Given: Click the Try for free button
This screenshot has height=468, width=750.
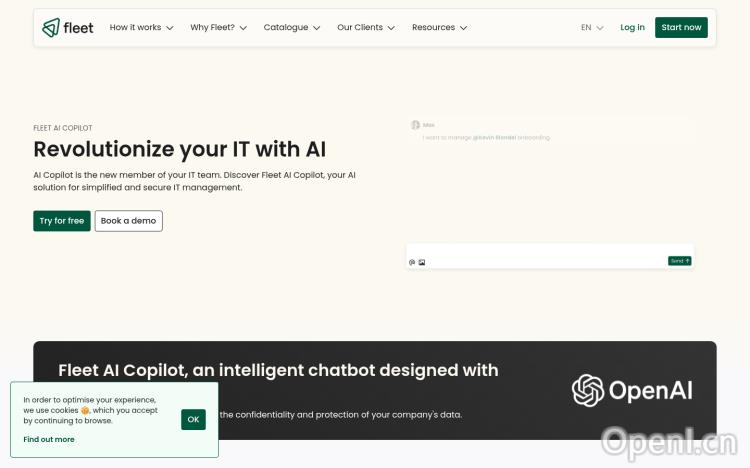Looking at the screenshot, I should tap(62, 221).
